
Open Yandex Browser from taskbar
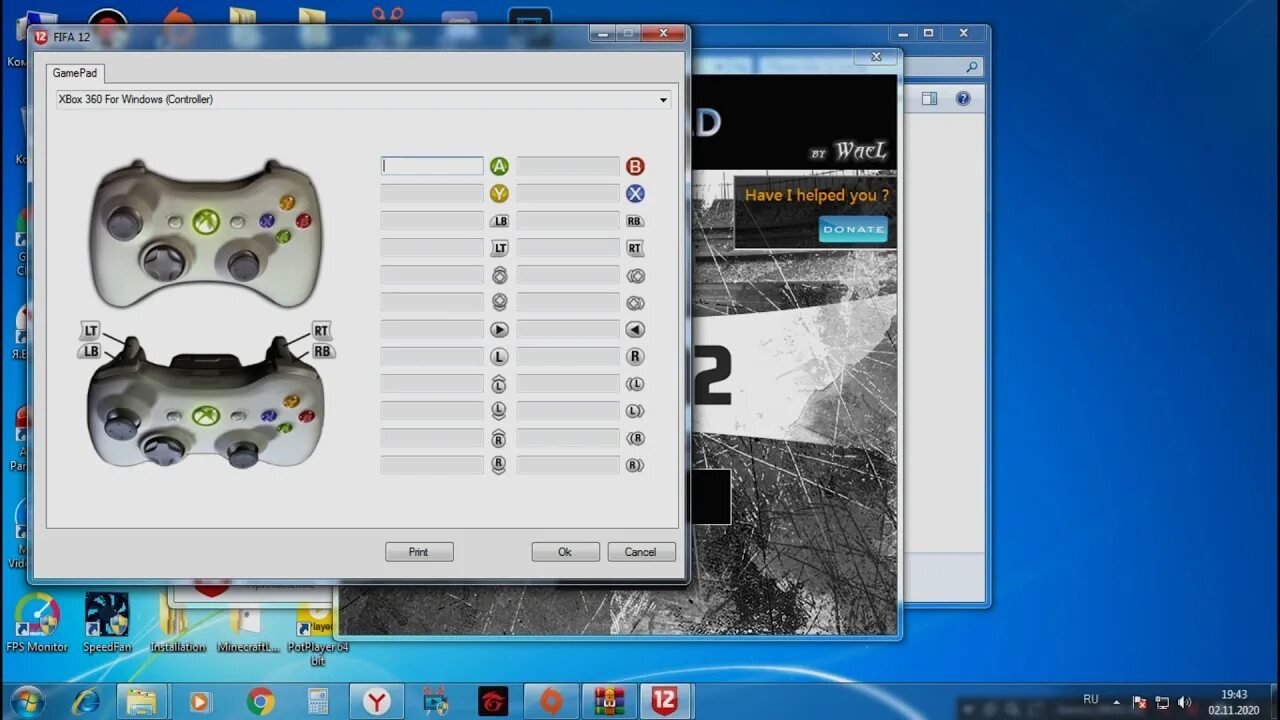(376, 702)
